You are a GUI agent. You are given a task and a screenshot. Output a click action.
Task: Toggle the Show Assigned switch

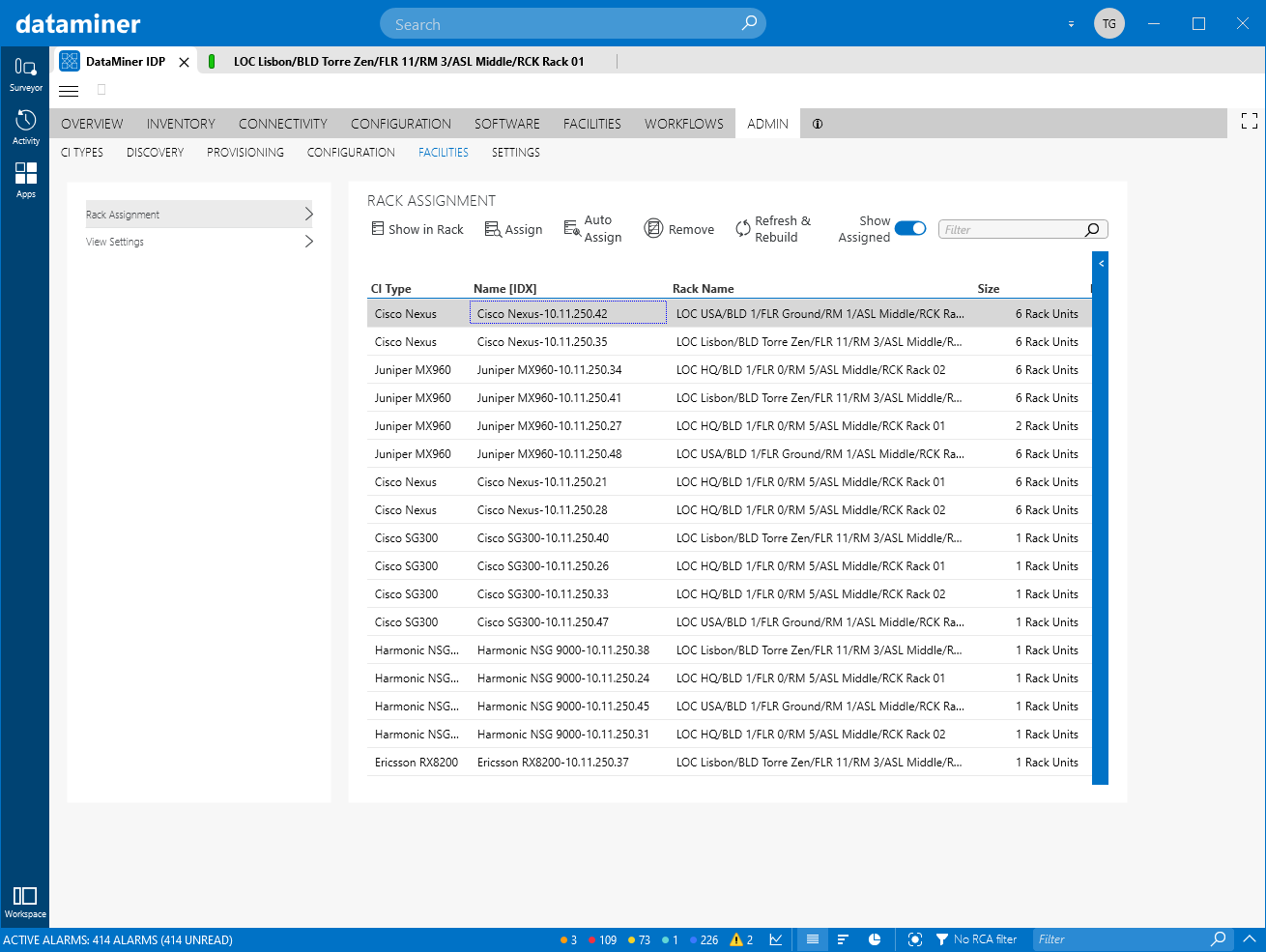tap(910, 228)
